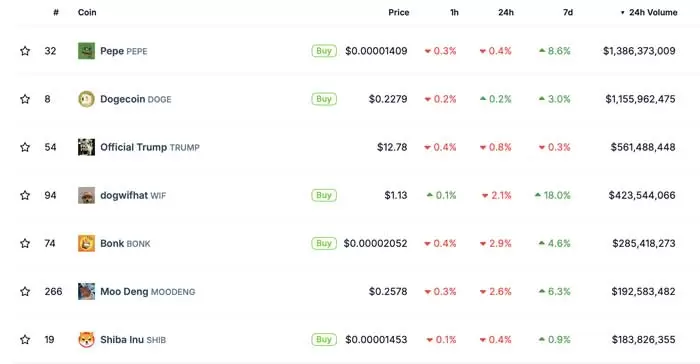Favorite Pepe with the star icon
This screenshot has height=364, width=700.
(x=25, y=51)
